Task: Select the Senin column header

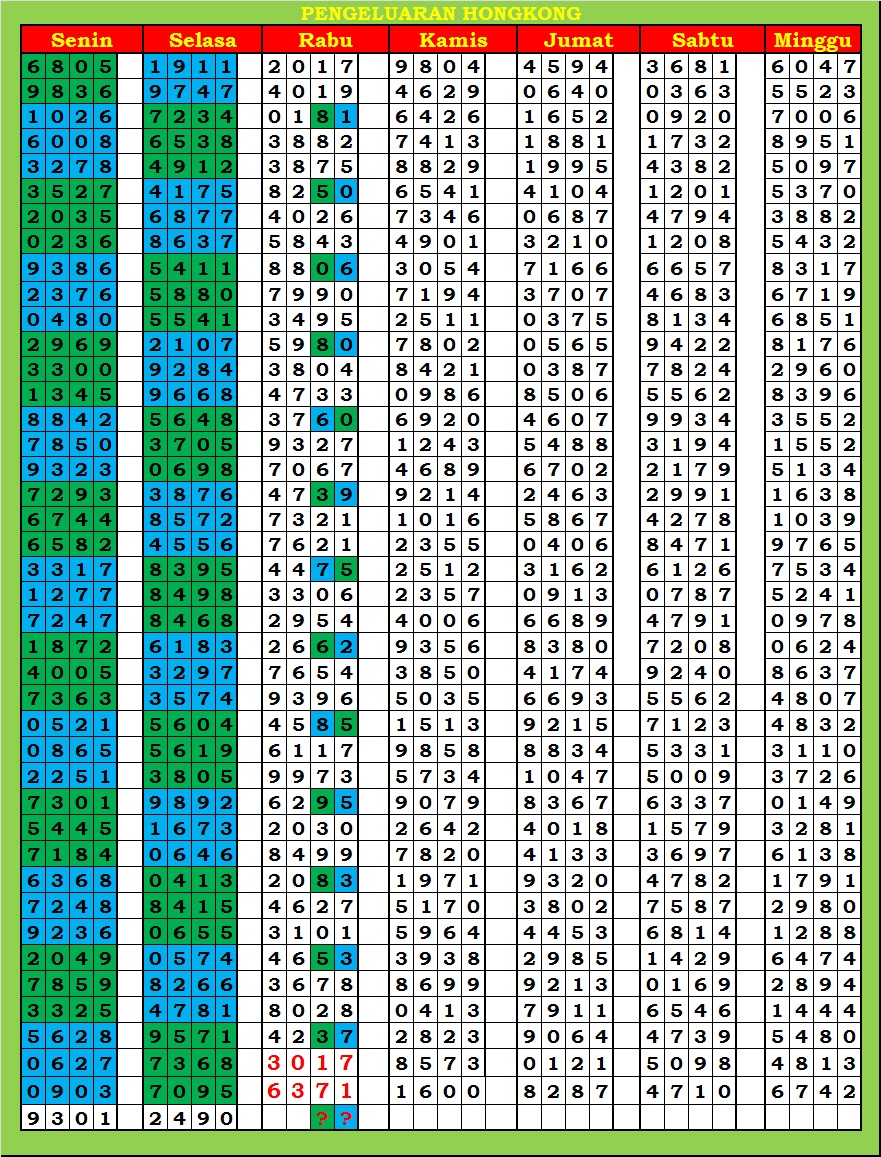Action: point(81,40)
